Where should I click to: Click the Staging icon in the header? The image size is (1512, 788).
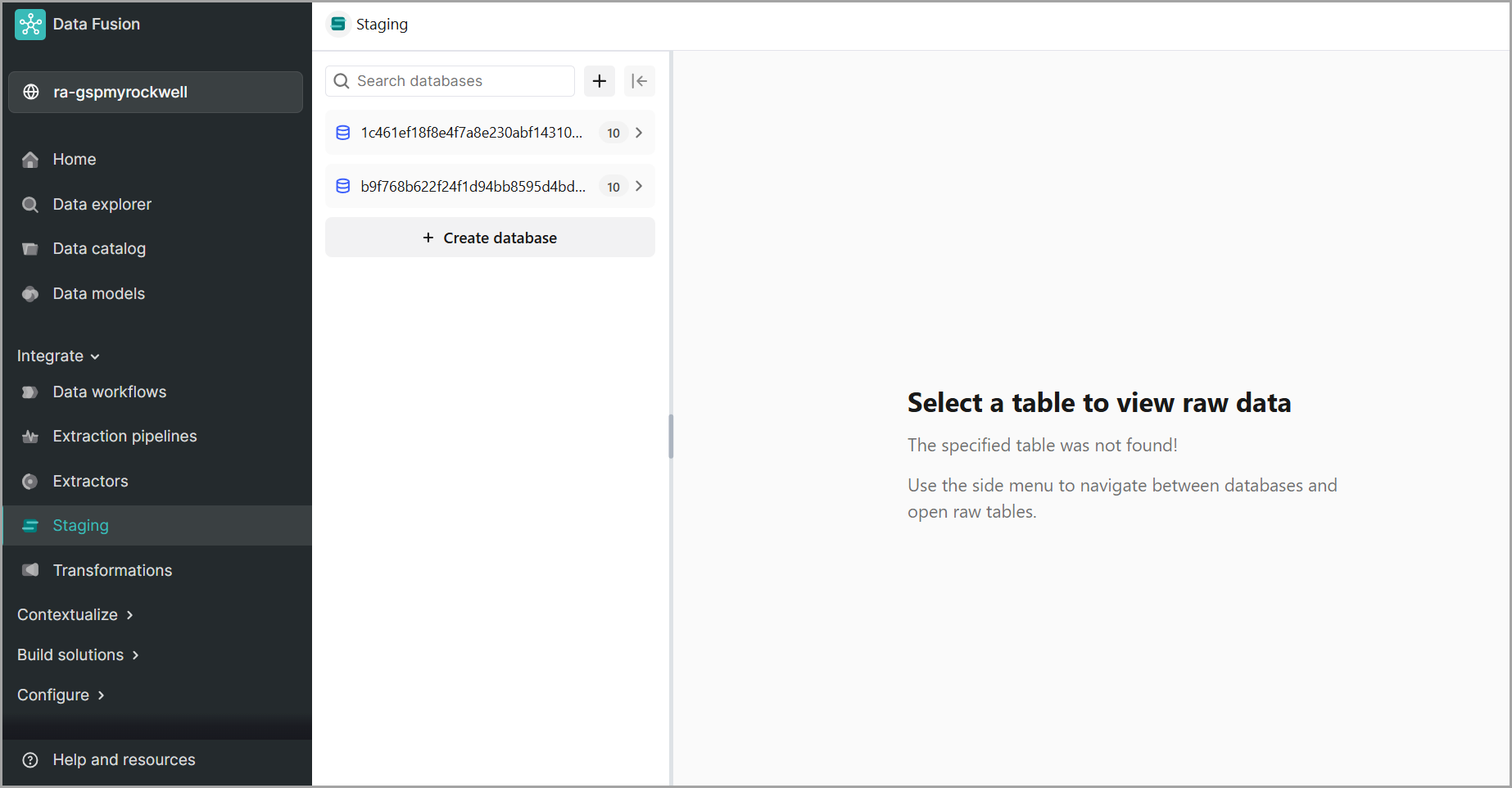click(337, 25)
